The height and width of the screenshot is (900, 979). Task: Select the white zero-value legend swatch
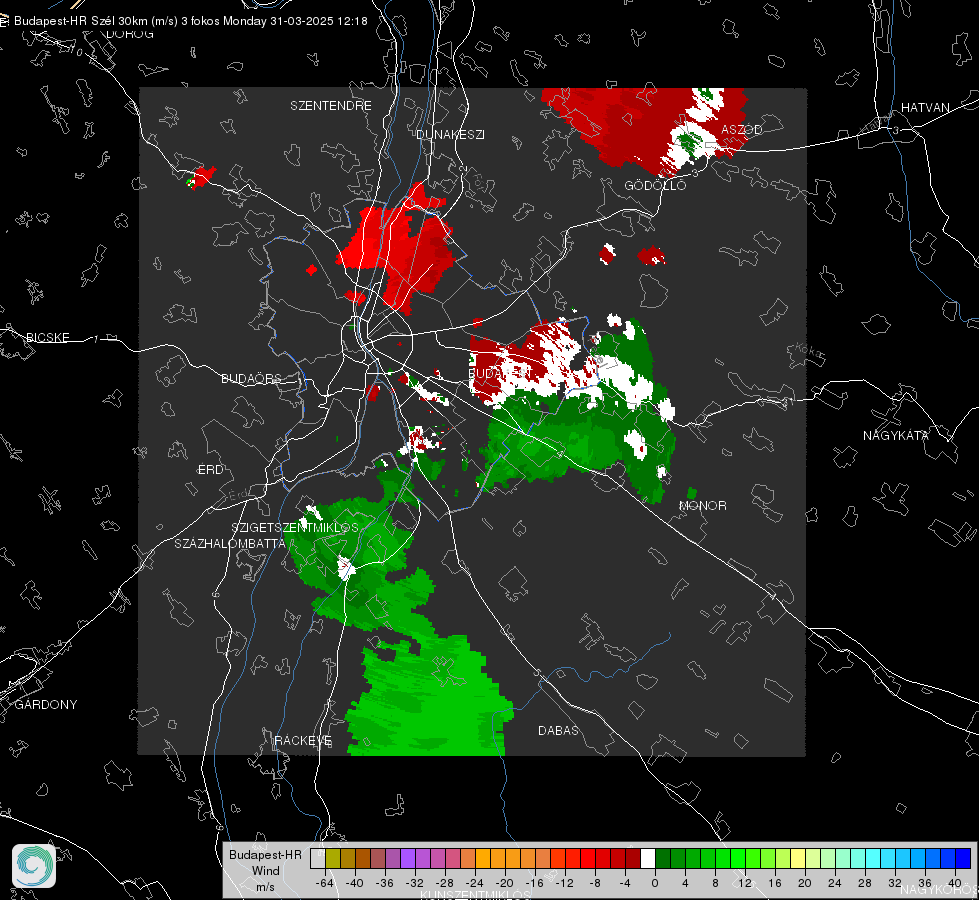pos(648,858)
